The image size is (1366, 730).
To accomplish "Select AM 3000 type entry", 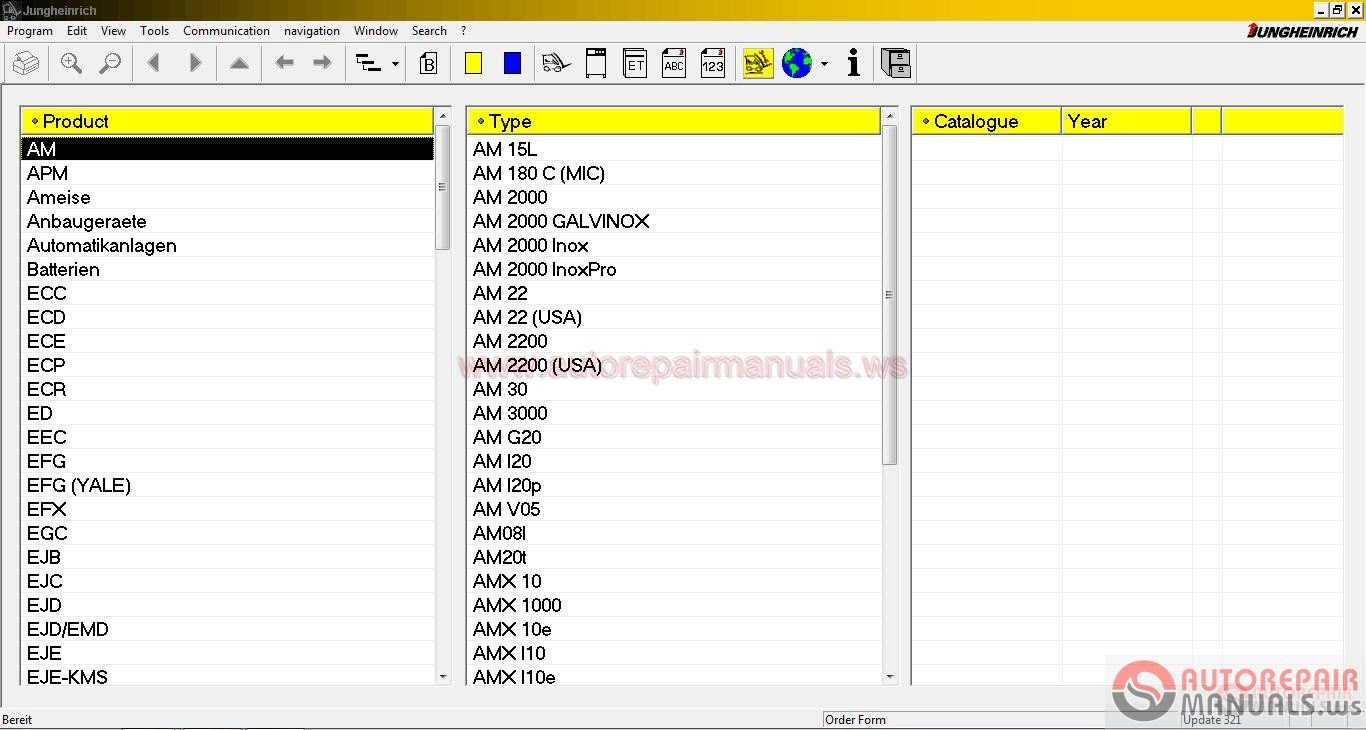I will click(x=674, y=413).
